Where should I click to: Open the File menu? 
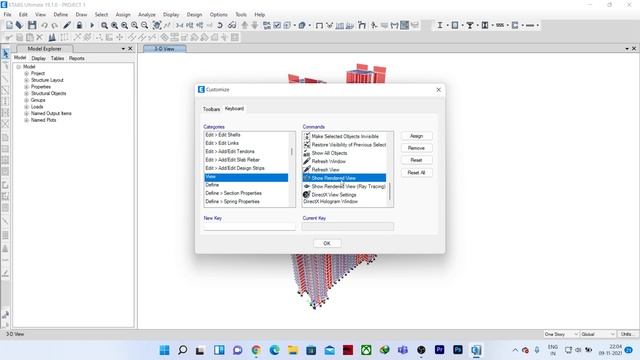pos(7,15)
